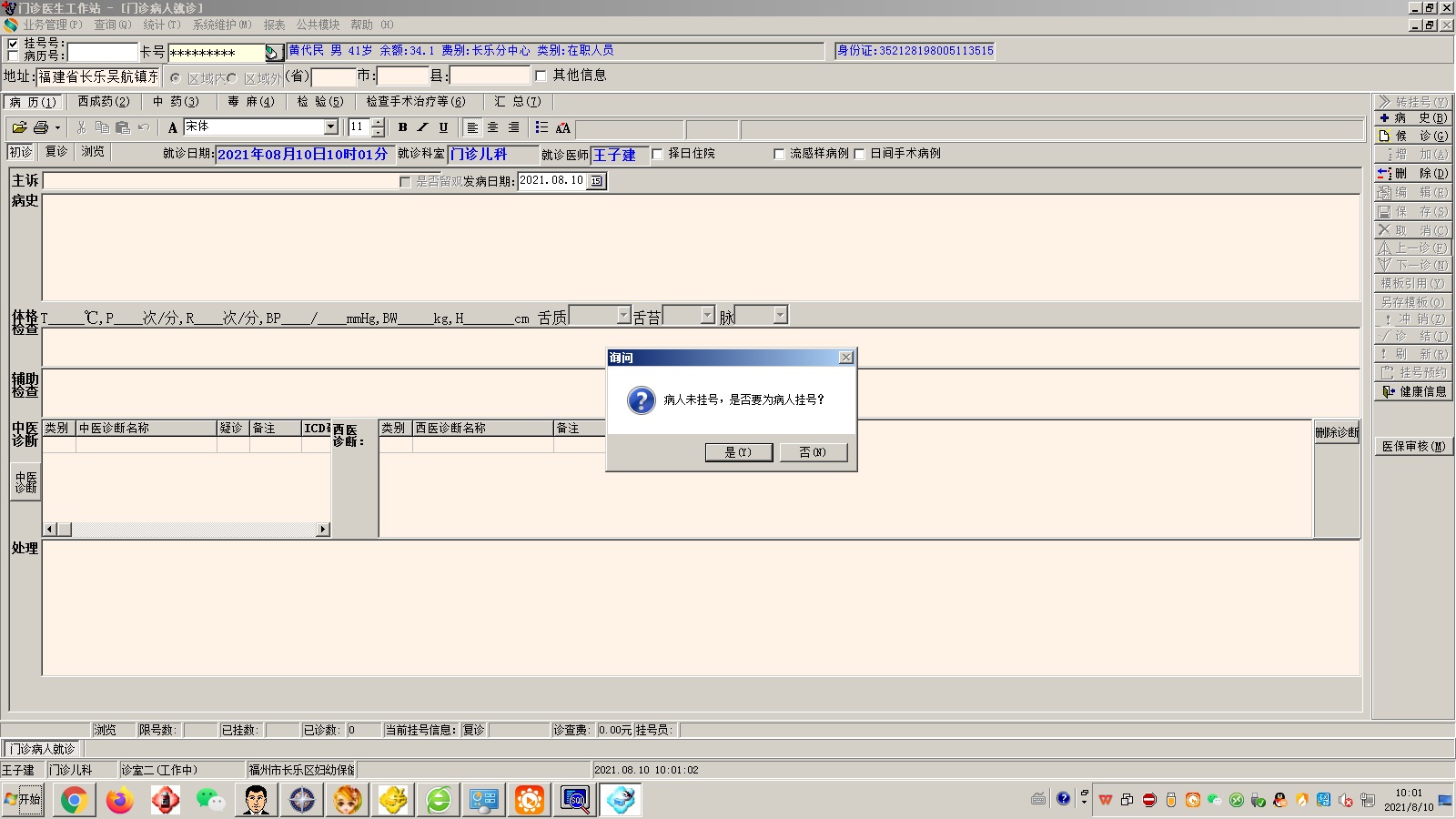Click 是(Y) in the 询问 dialog

pos(739,452)
